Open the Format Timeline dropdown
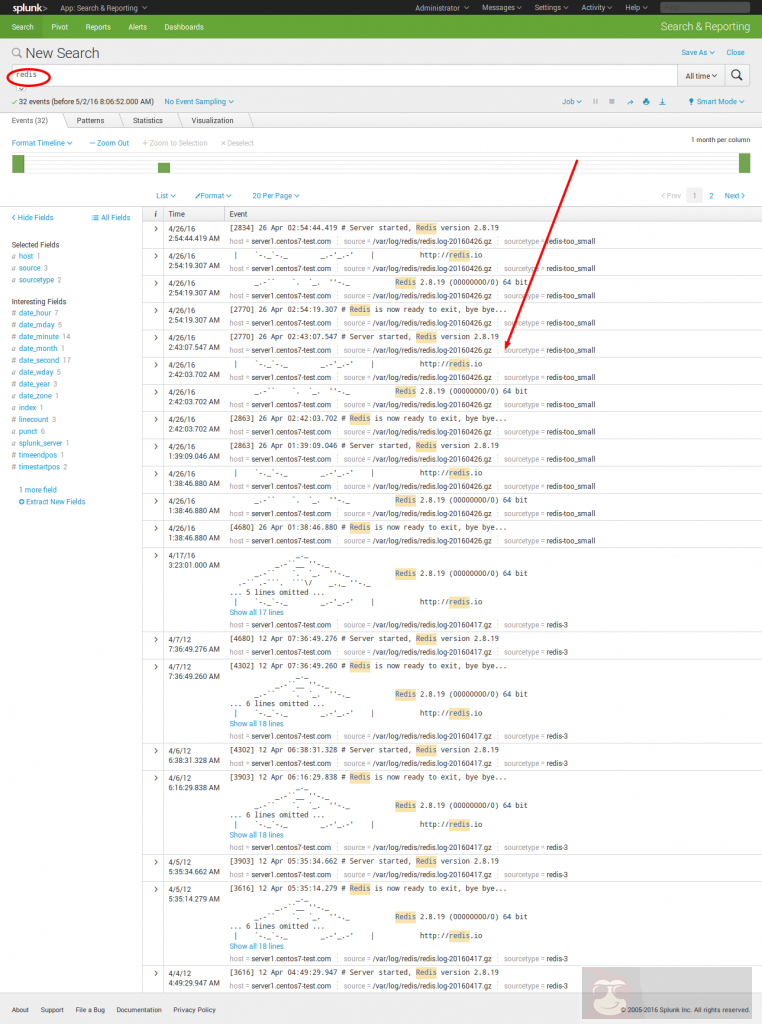 [x=42, y=143]
